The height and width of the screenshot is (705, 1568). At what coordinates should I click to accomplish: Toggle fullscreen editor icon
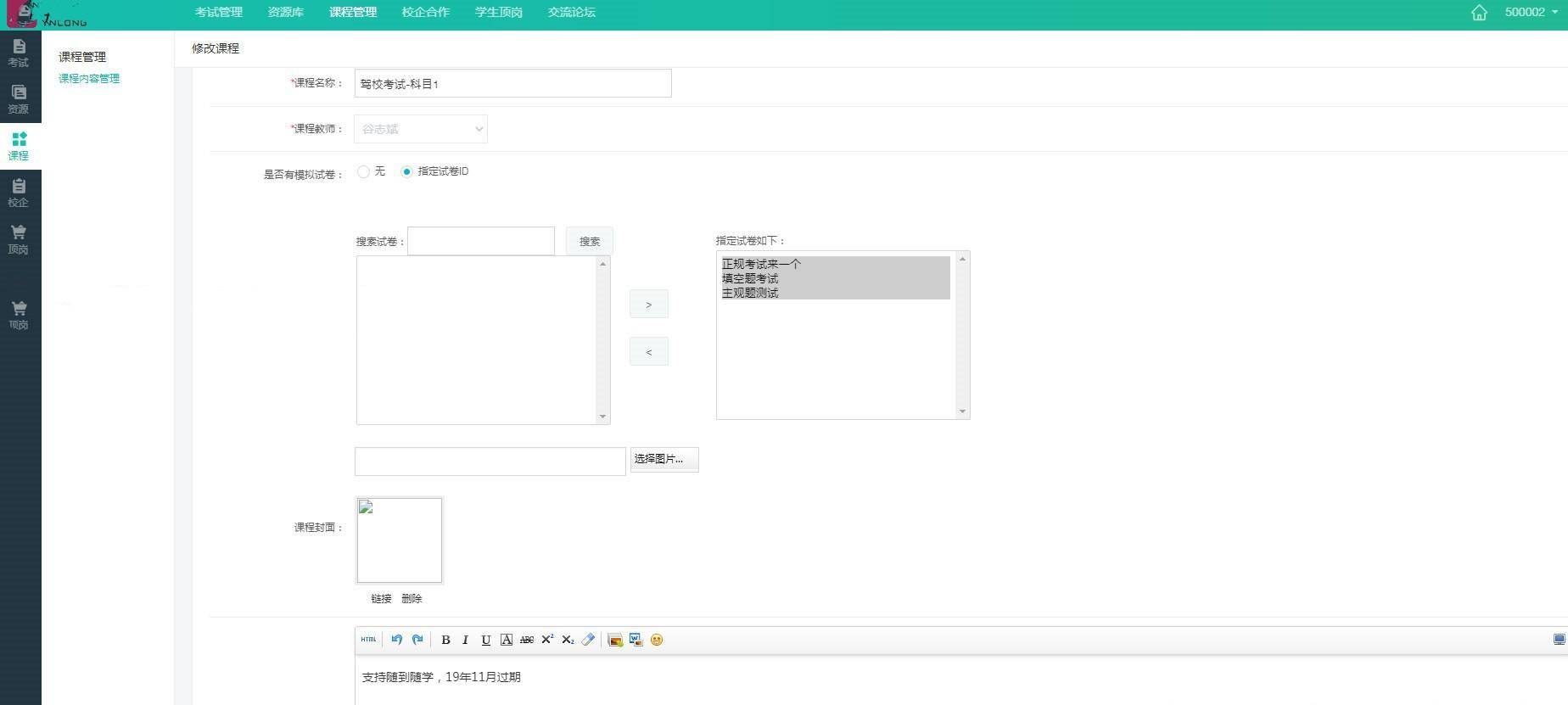pos(1559,640)
